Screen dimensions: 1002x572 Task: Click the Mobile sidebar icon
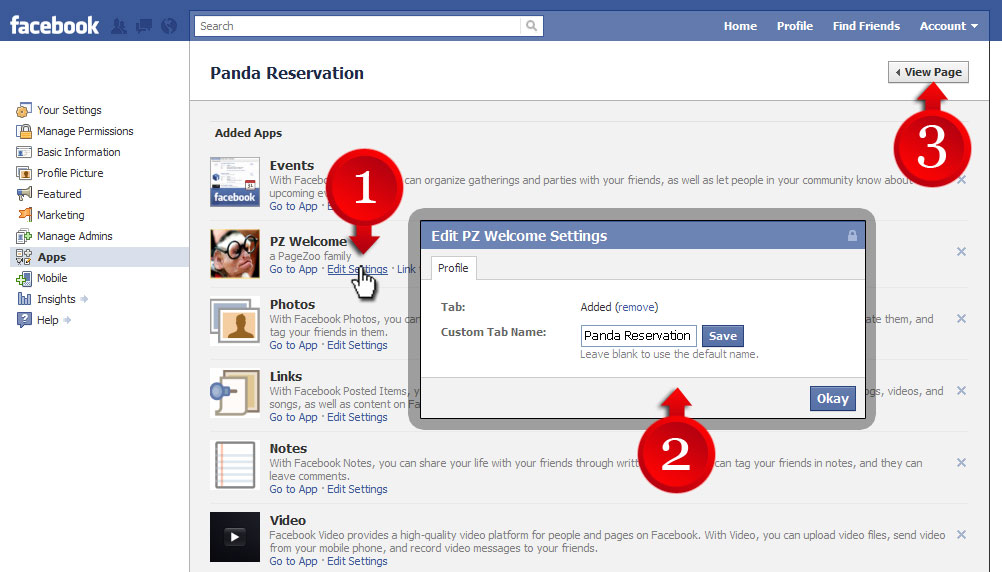coord(24,278)
